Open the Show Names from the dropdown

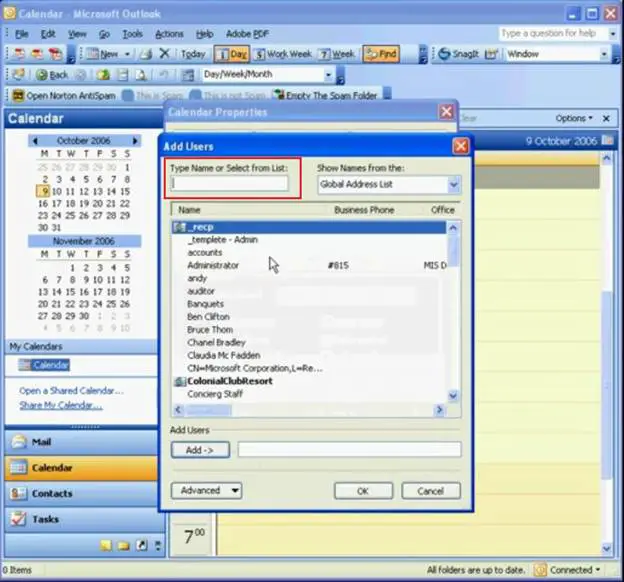point(454,185)
